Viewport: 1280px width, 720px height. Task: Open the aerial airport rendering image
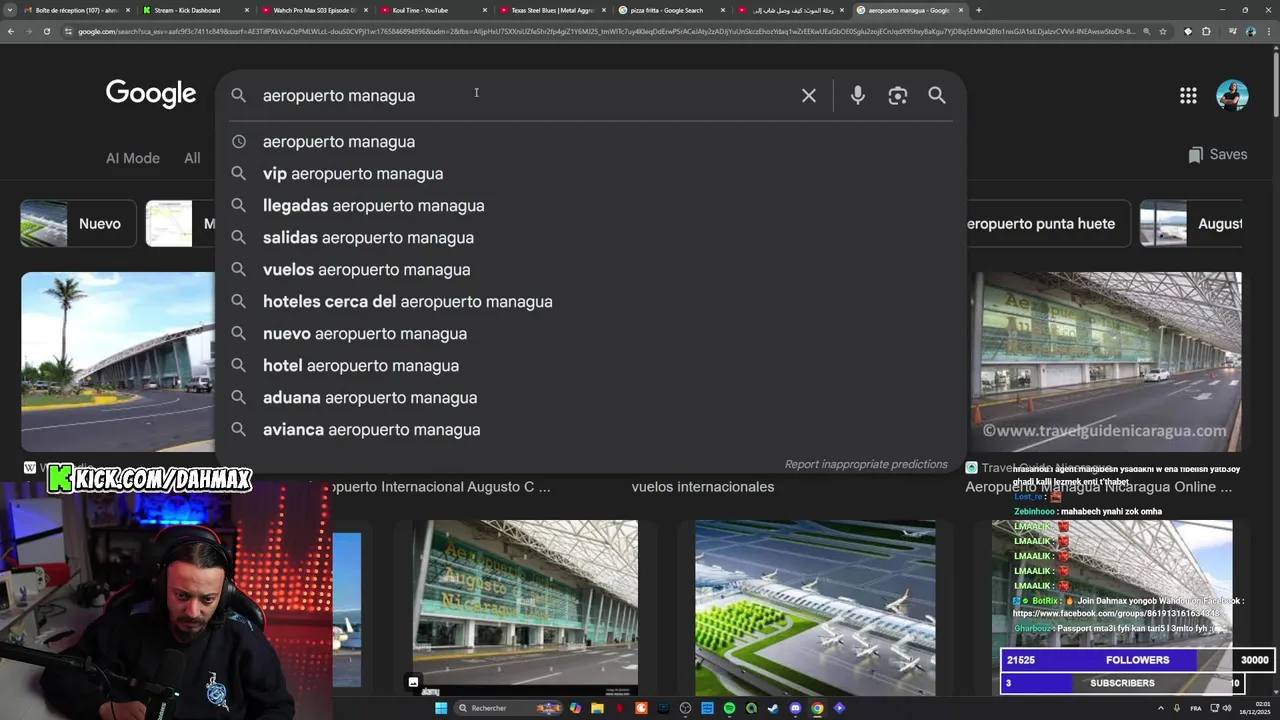[x=815, y=607]
